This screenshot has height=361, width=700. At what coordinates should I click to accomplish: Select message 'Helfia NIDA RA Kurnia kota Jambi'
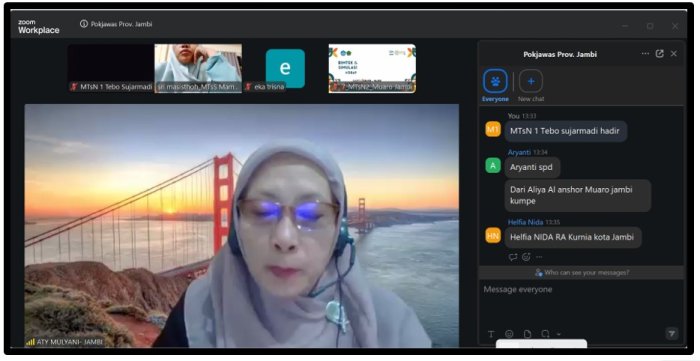click(x=572, y=237)
